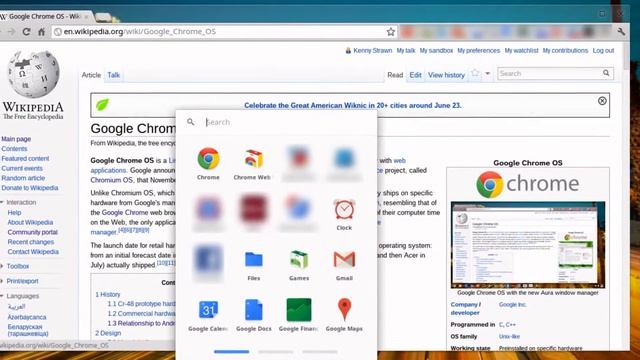Click the Wikipedia search magnifier button

pos(606,73)
